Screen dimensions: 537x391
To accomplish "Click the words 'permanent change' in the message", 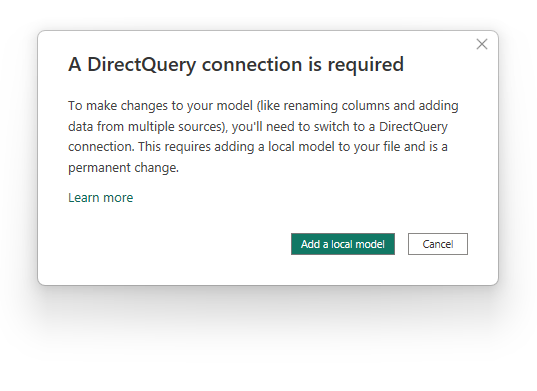I will 123,168.
